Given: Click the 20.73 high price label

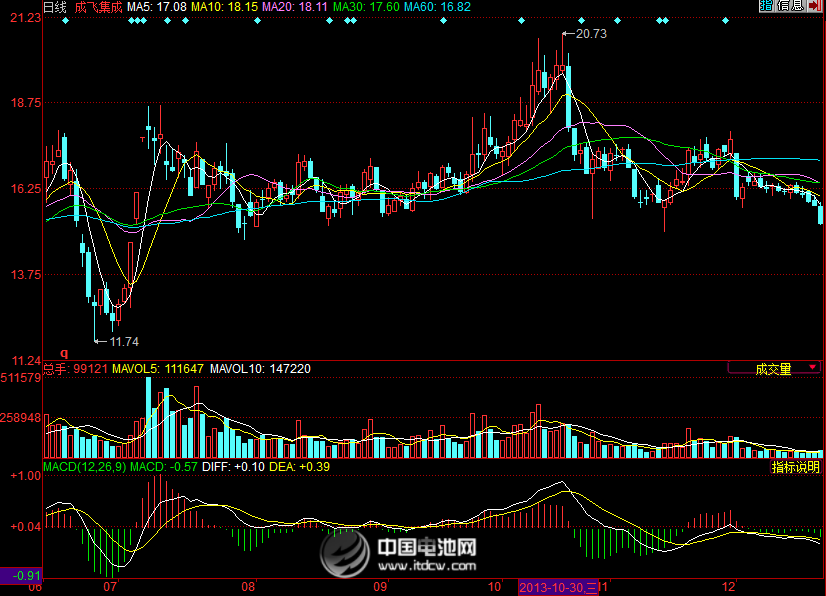Looking at the screenshot, I should pyautogui.click(x=591, y=34).
